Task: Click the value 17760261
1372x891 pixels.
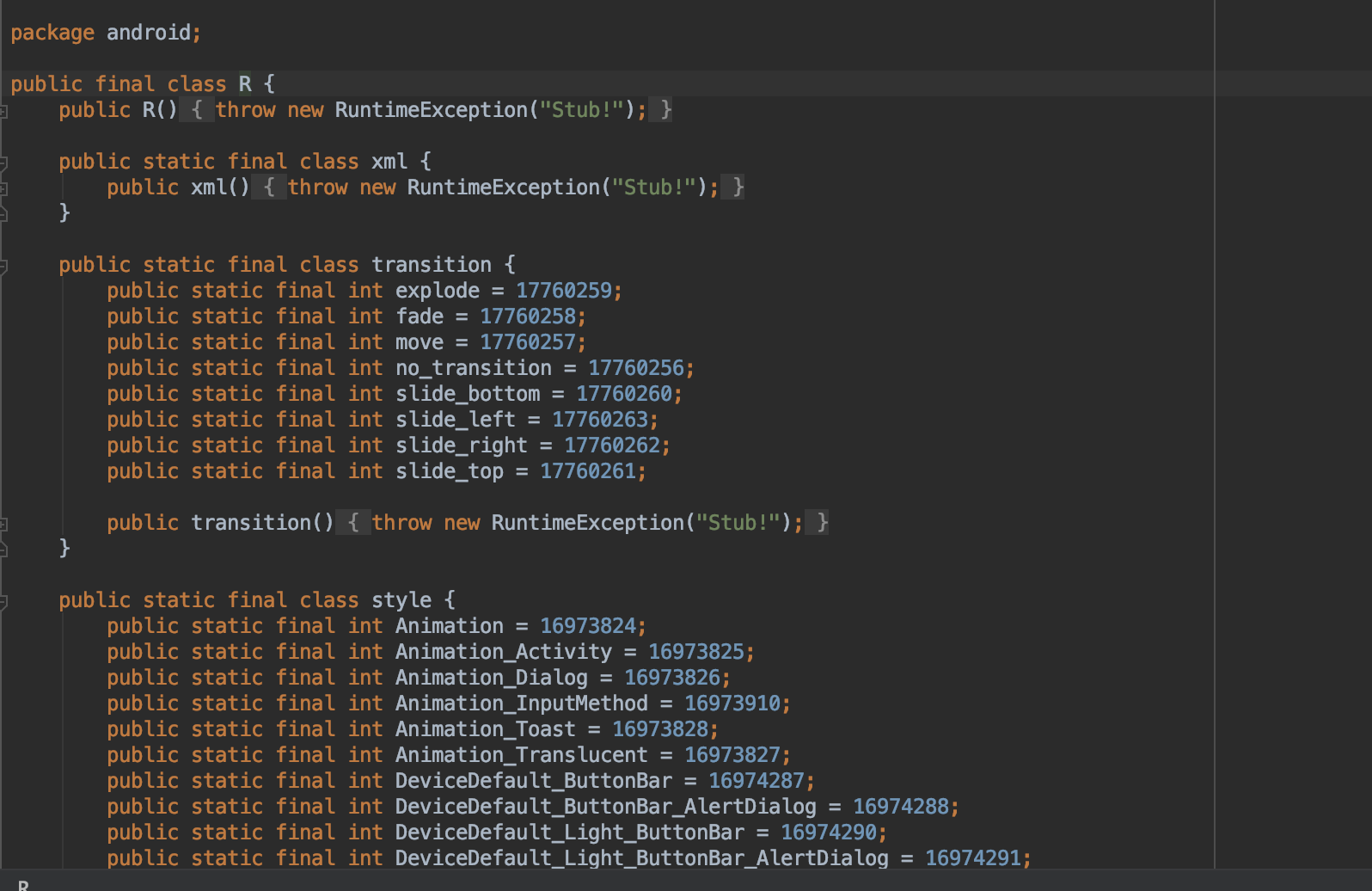Action: (x=588, y=471)
